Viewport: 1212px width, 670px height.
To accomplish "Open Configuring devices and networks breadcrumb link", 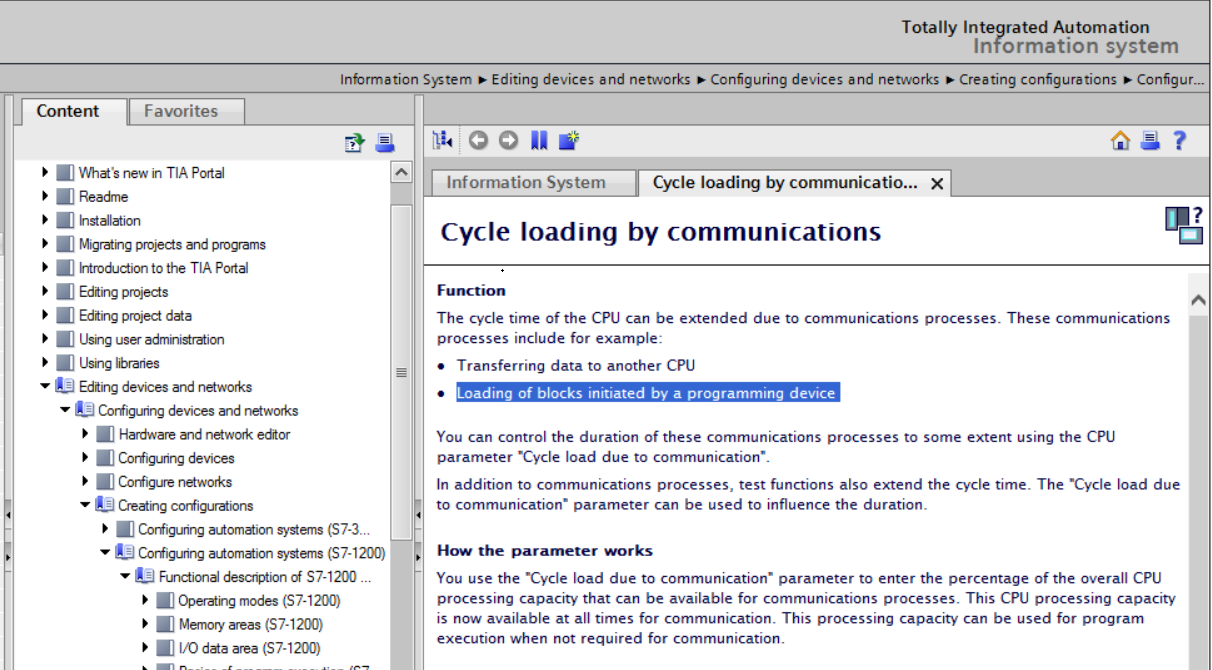I will pos(825,79).
